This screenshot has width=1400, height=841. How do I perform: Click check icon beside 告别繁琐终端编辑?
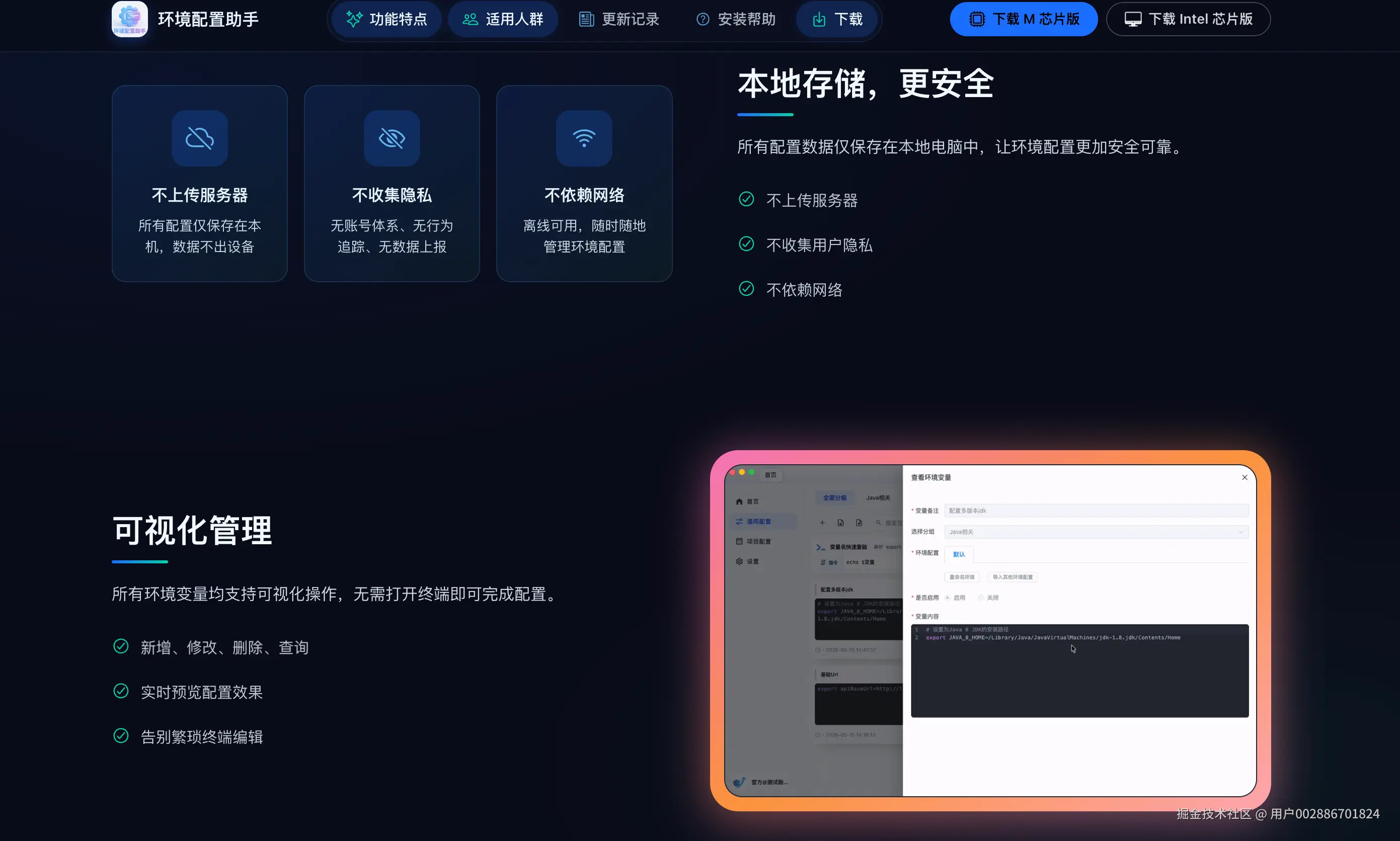coord(121,736)
